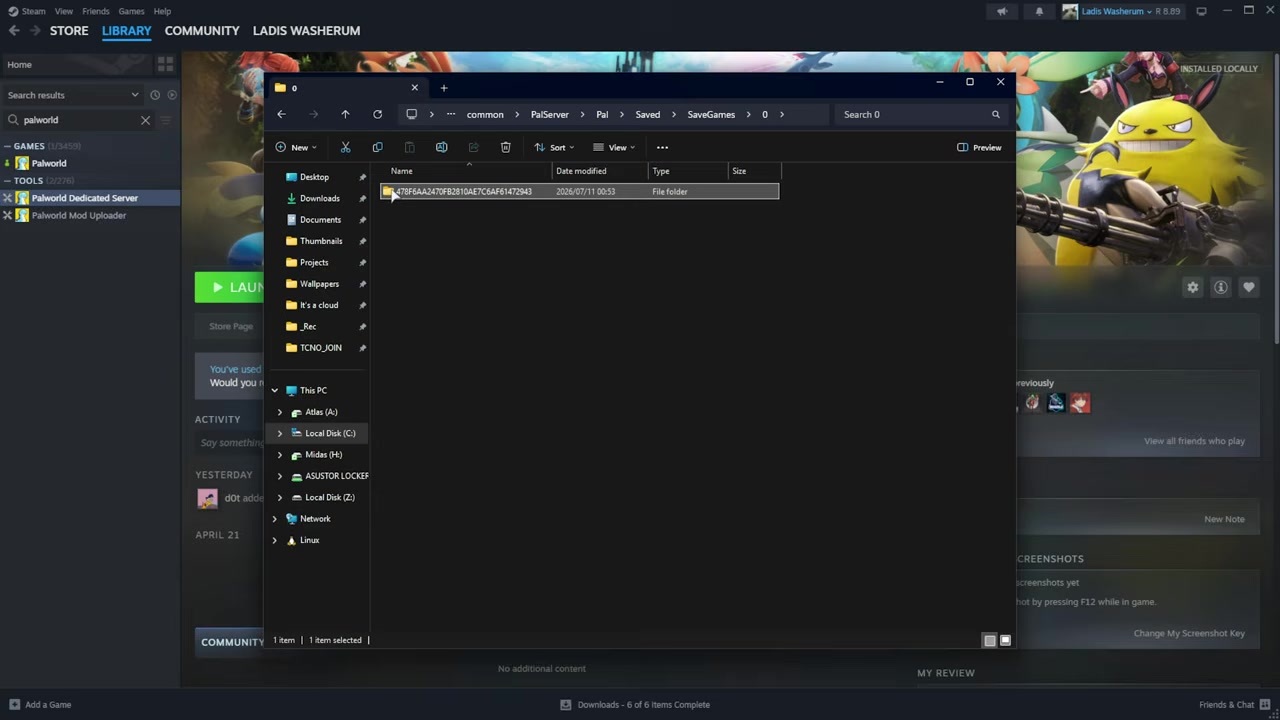Open Steam game settings gear icon
The width and height of the screenshot is (1280, 720).
coord(1192,287)
